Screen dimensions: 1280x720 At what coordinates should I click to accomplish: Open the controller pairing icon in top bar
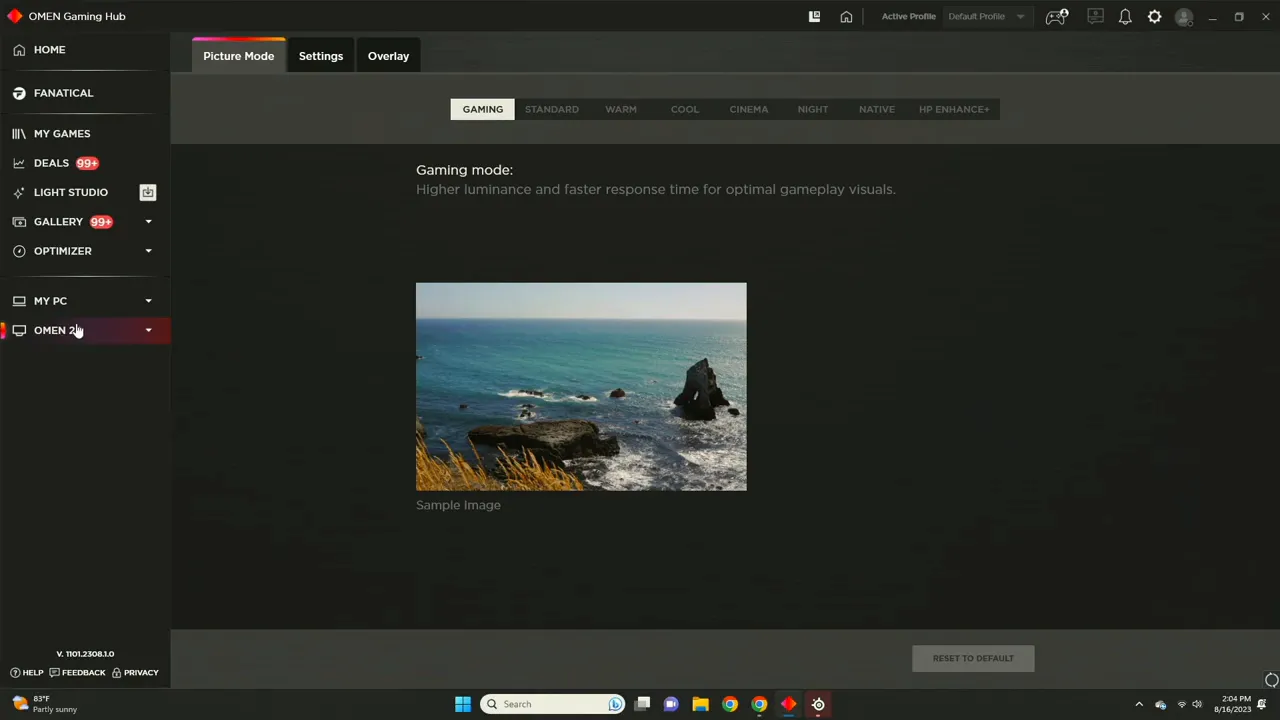click(1057, 16)
